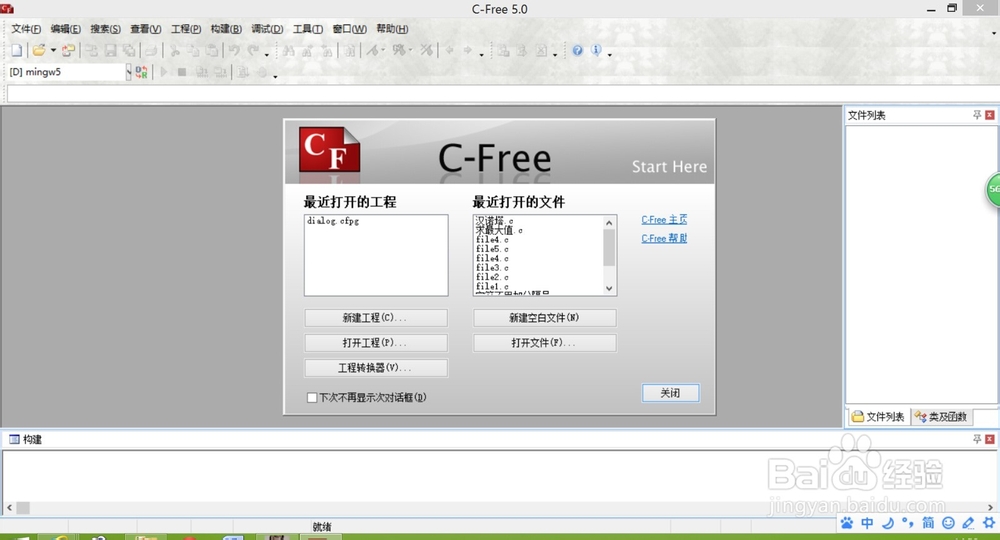Switch to 类及函数 tab
Screen dimensions: 1000x540
pyautogui.click(x=941, y=416)
